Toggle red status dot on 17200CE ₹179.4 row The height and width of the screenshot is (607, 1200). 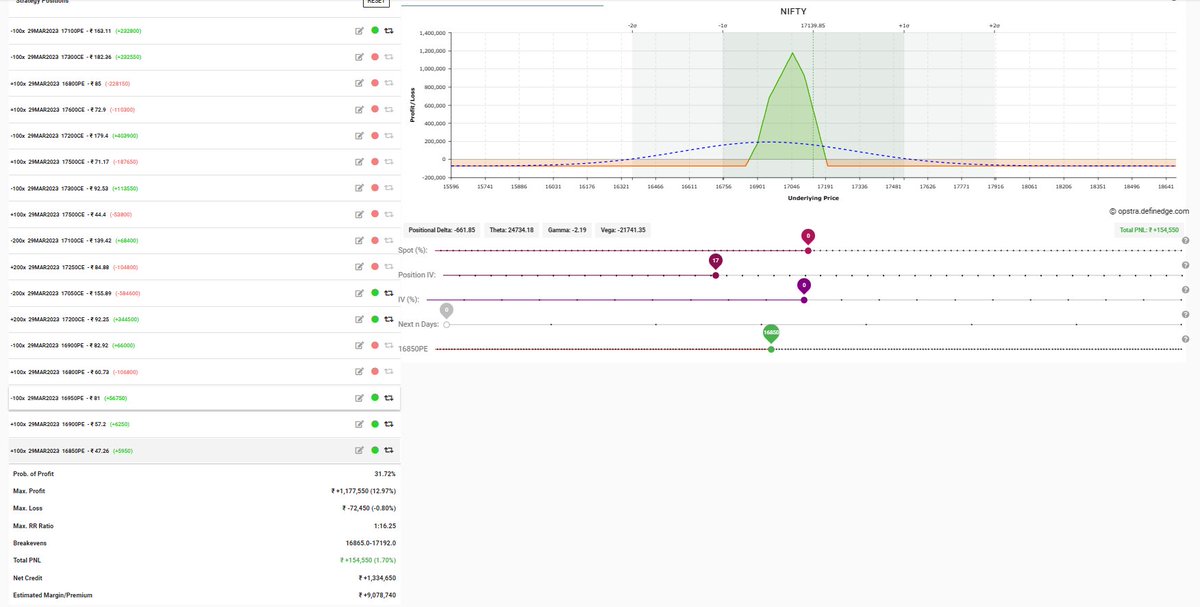click(374, 136)
